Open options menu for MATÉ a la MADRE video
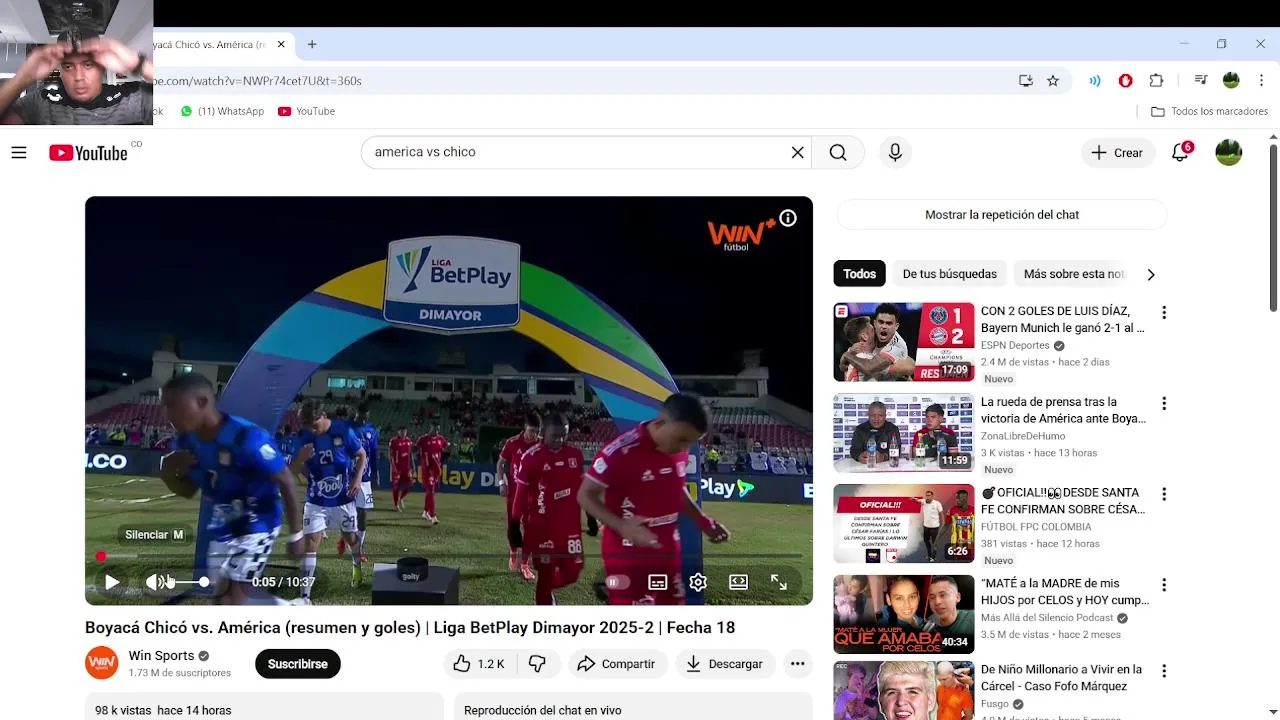Viewport: 1280px width, 720px height. pyautogui.click(x=1163, y=585)
